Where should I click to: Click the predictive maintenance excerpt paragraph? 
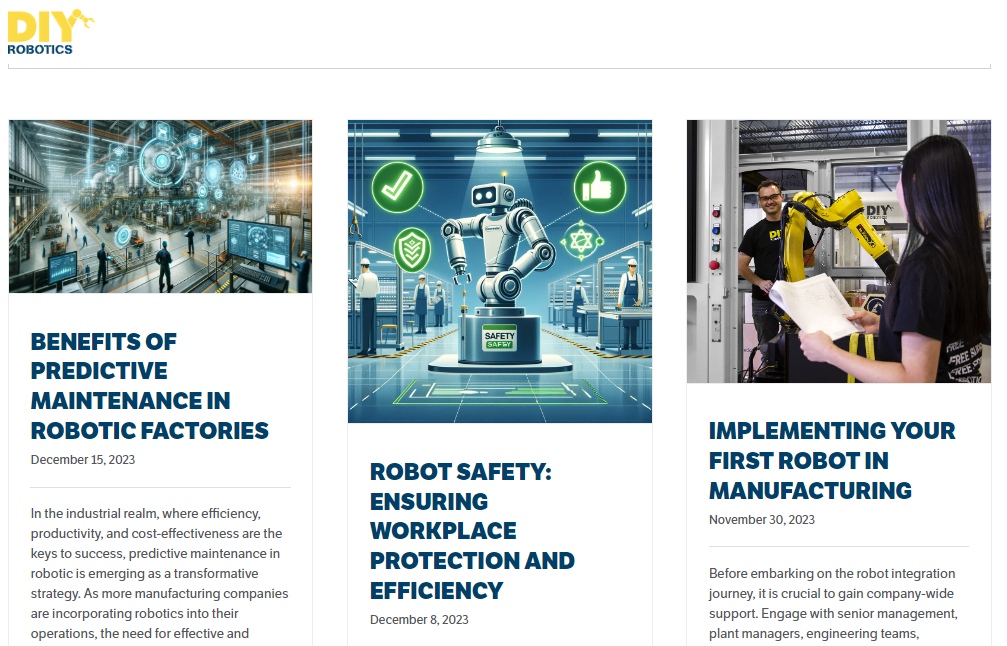[158, 573]
